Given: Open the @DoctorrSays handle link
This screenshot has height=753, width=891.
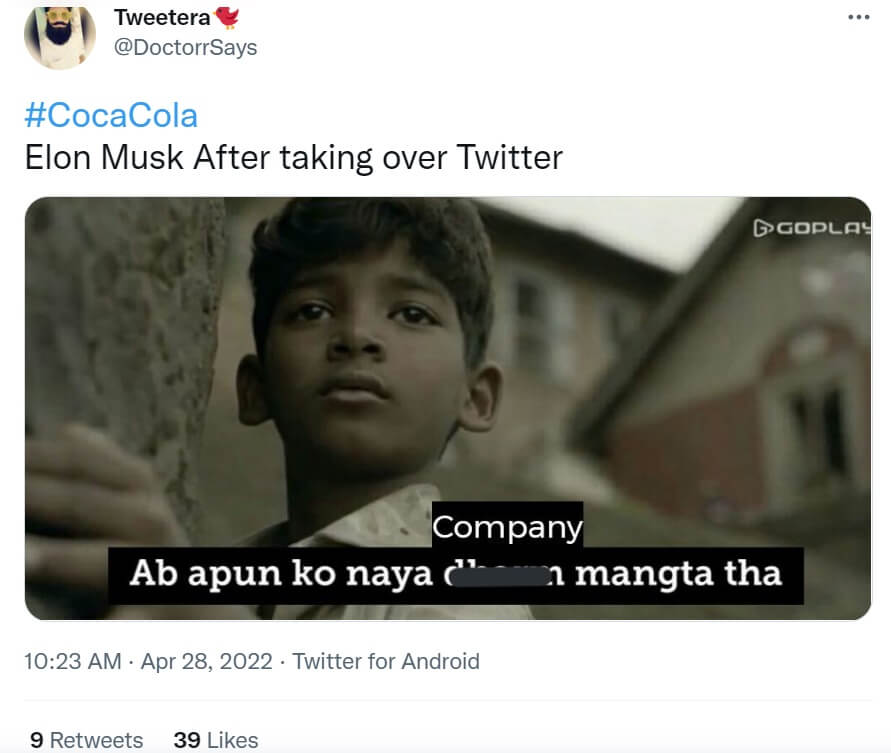Looking at the screenshot, I should tap(185, 47).
